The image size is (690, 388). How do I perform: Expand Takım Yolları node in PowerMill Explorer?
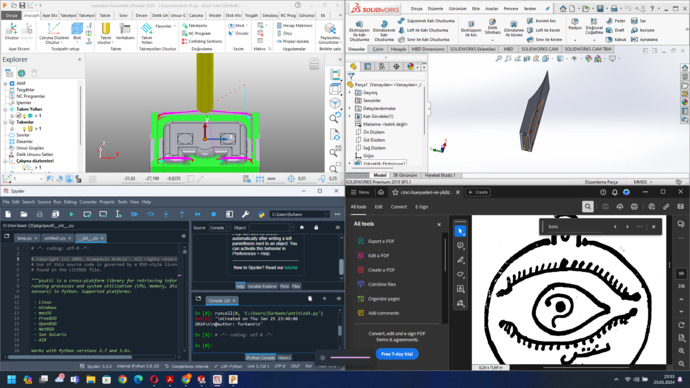(5, 109)
